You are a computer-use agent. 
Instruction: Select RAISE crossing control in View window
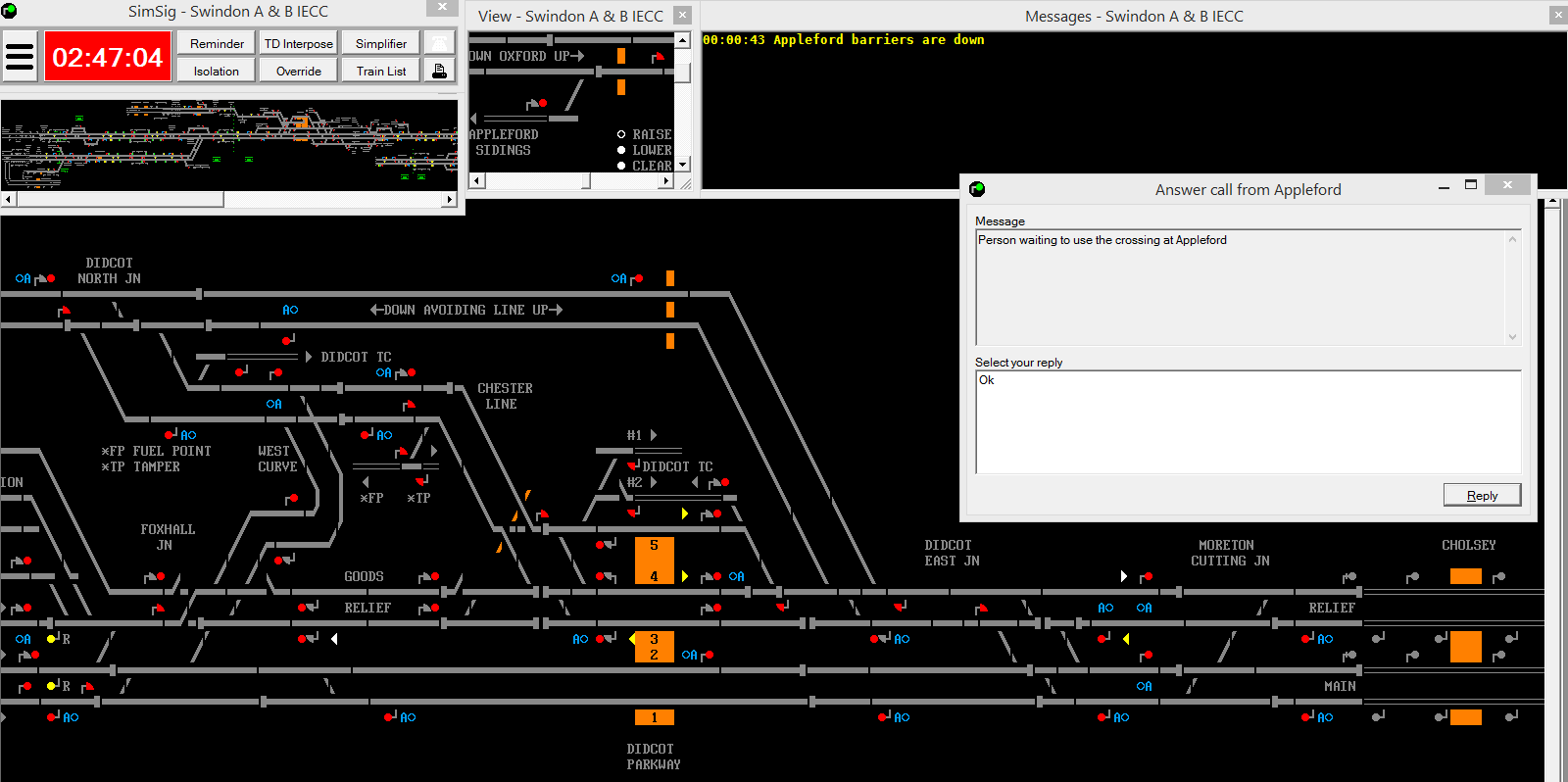tap(621, 134)
